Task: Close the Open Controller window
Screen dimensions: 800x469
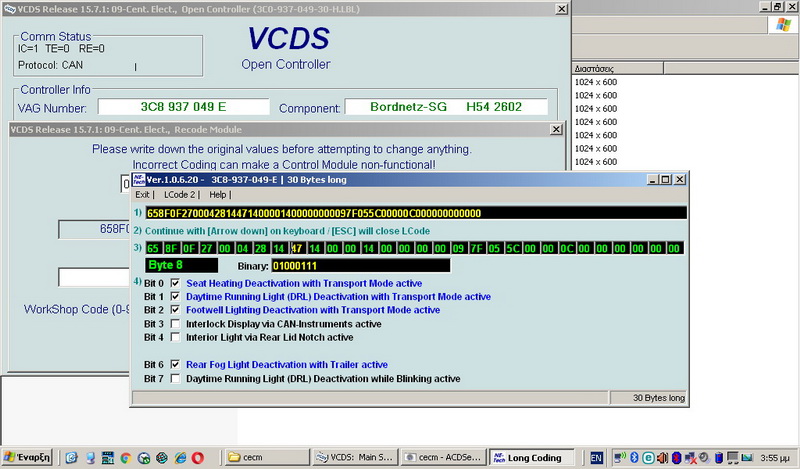Action: tap(561, 9)
